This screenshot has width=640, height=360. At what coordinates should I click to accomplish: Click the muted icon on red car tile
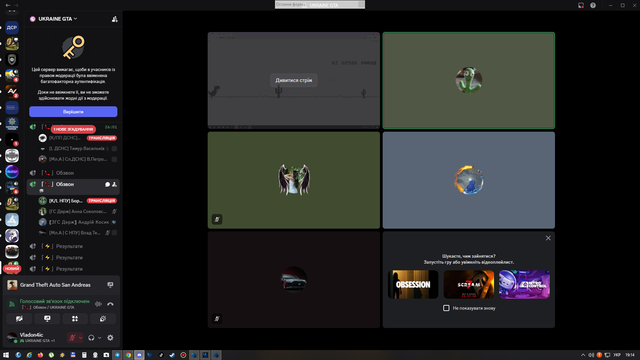tap(217, 318)
